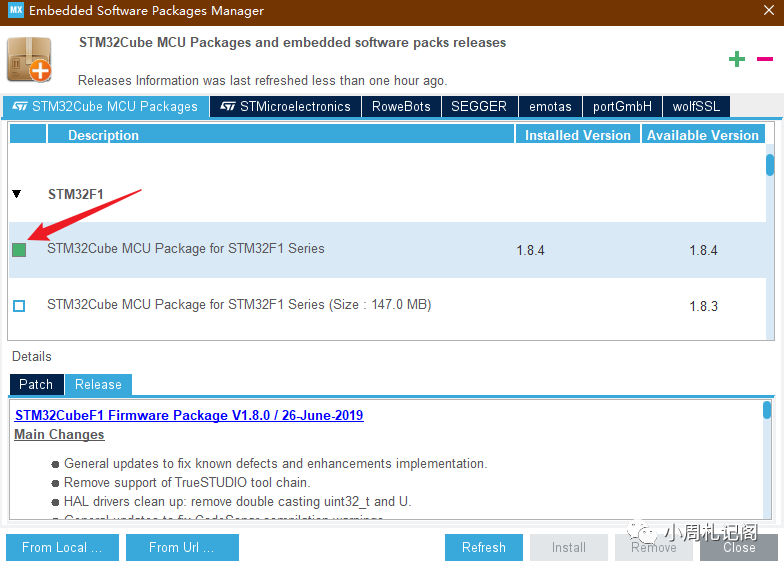Click the details pane vertical scrollbar thumb
Screen dimensions: 784x567
point(767,410)
